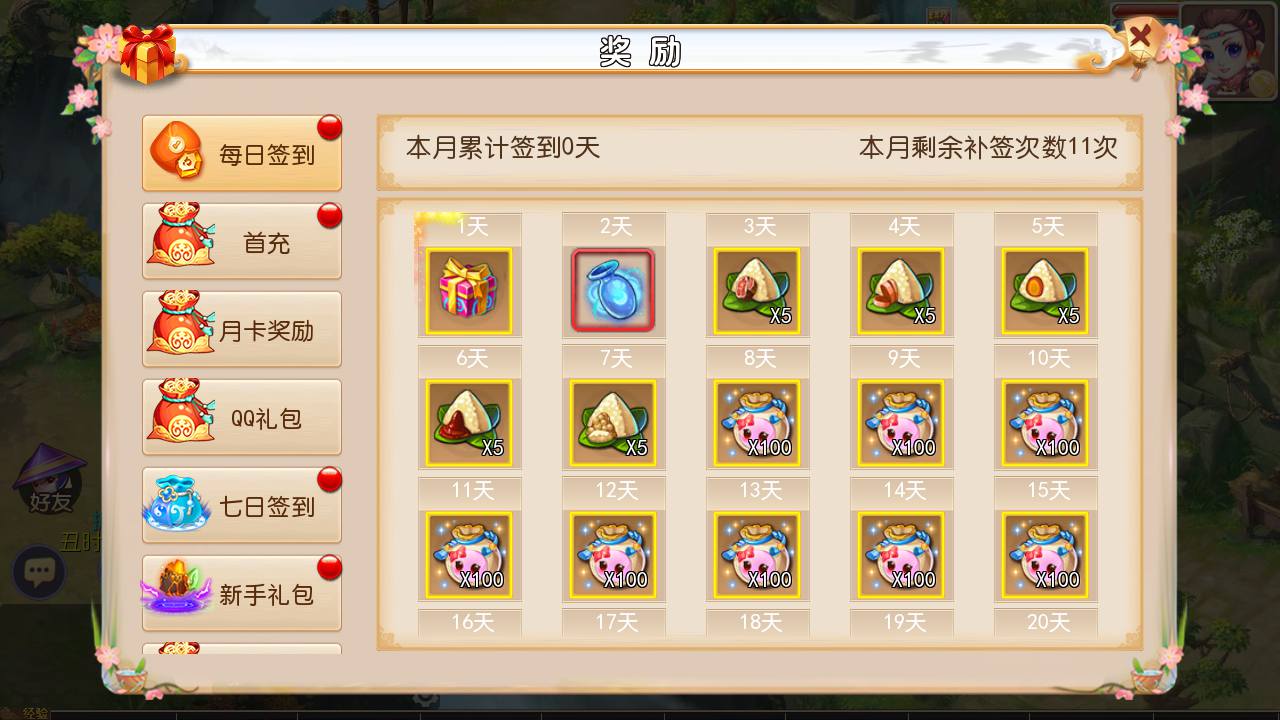1280x720 pixels.
Task: Choose the day 15 pig pouch reward
Action: click(x=1045, y=555)
